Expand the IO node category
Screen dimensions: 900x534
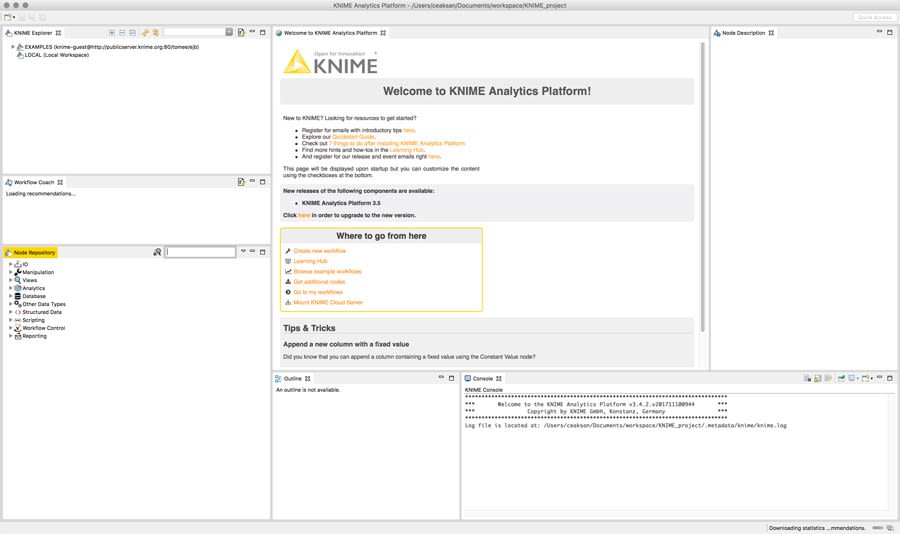click(x=10, y=264)
